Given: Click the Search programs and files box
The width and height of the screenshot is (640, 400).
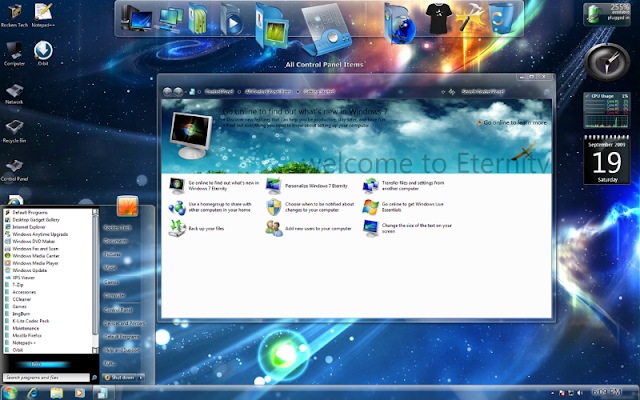Looking at the screenshot, I should coord(46,378).
